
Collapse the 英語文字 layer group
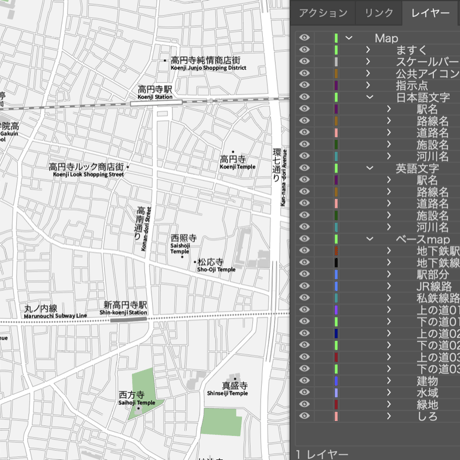click(370, 168)
